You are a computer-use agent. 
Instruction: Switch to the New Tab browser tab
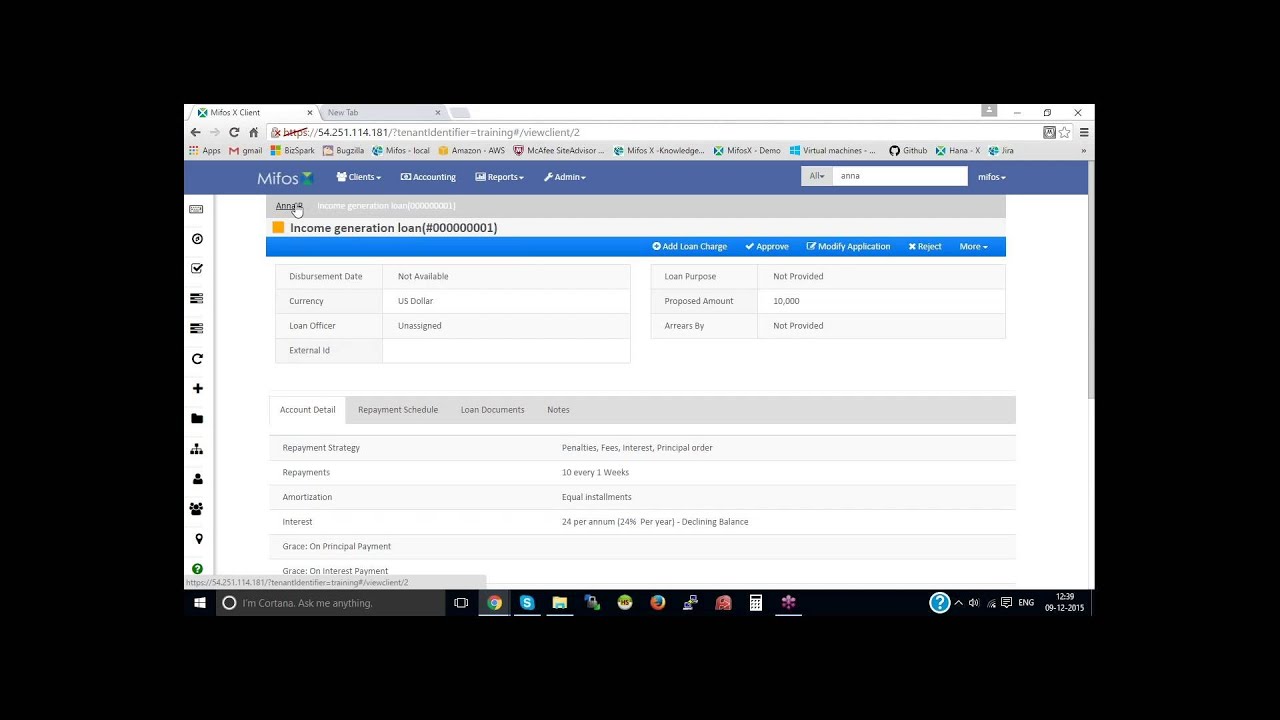click(382, 113)
